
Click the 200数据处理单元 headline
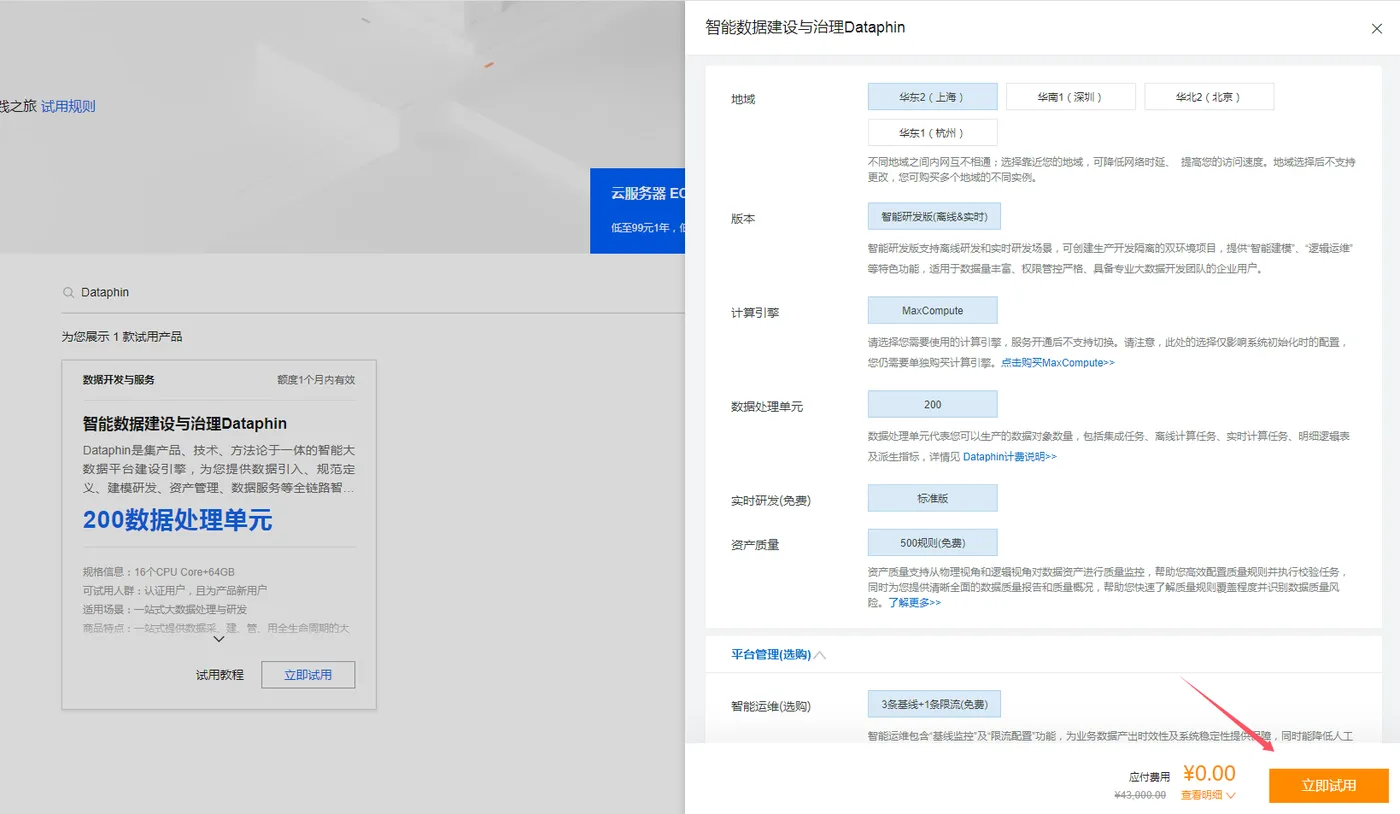[177, 520]
